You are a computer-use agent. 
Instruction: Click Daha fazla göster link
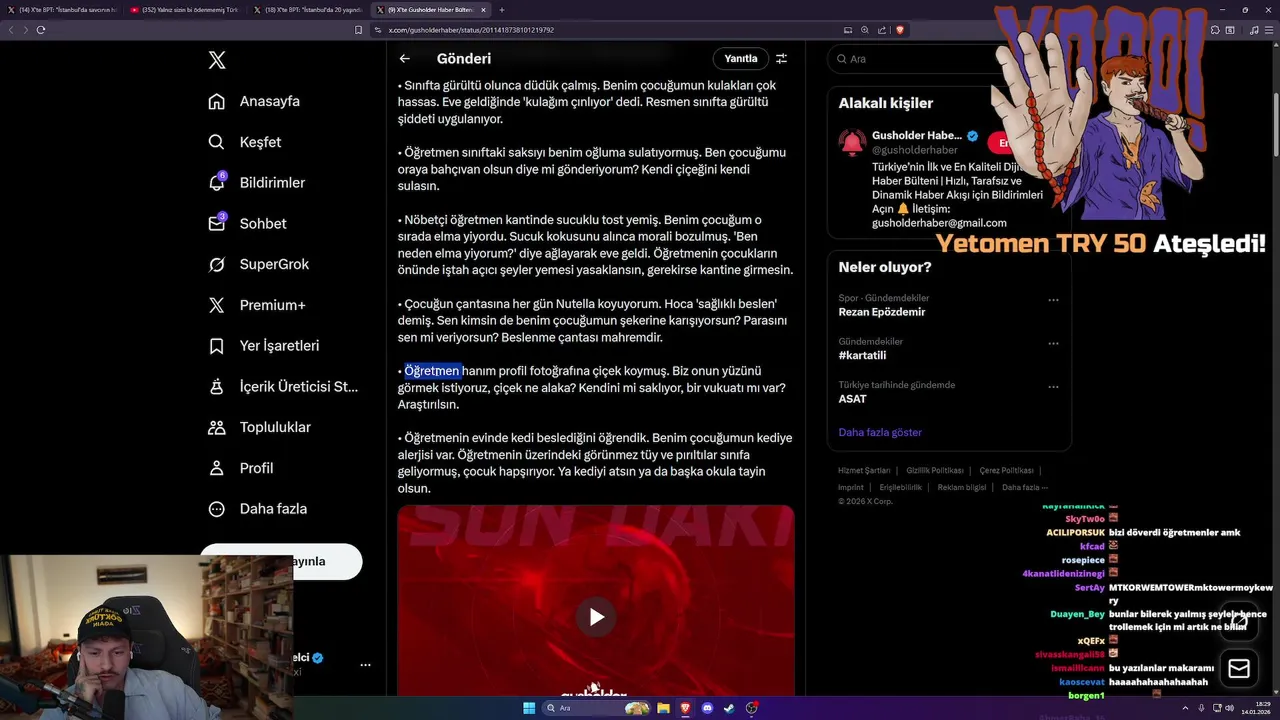tap(880, 432)
